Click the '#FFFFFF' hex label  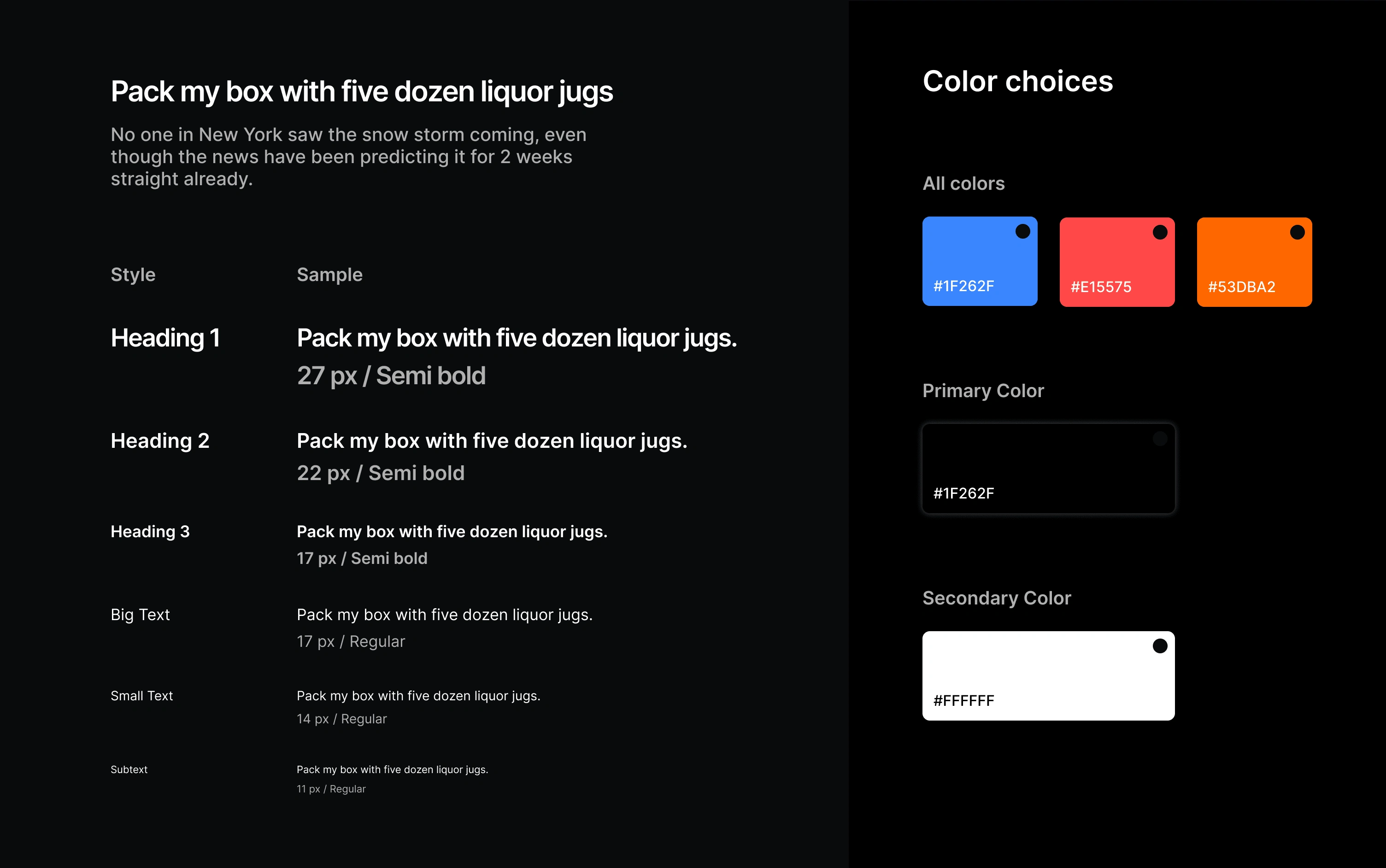[963, 701]
